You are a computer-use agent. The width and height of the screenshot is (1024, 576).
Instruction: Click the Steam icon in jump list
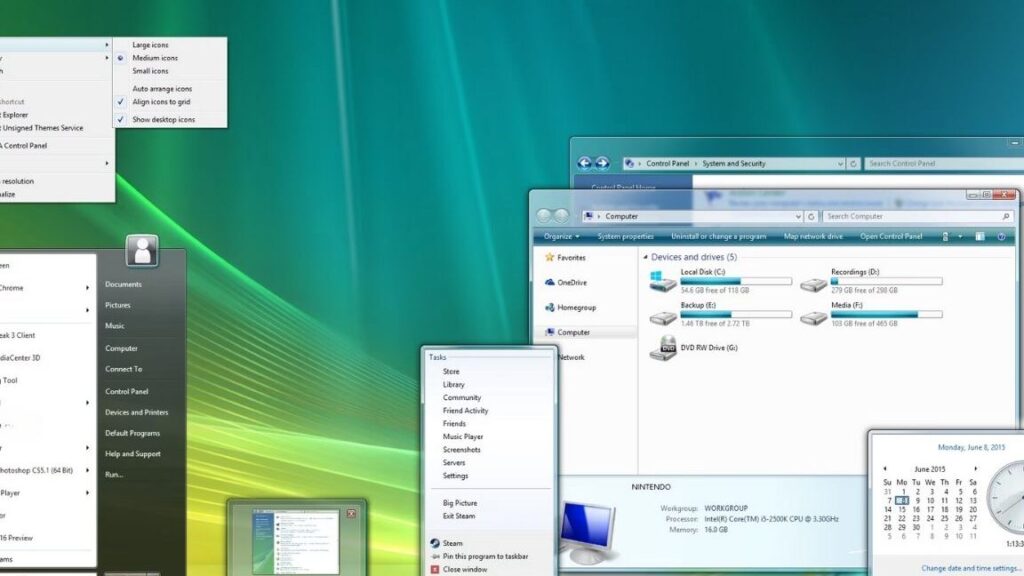434,543
